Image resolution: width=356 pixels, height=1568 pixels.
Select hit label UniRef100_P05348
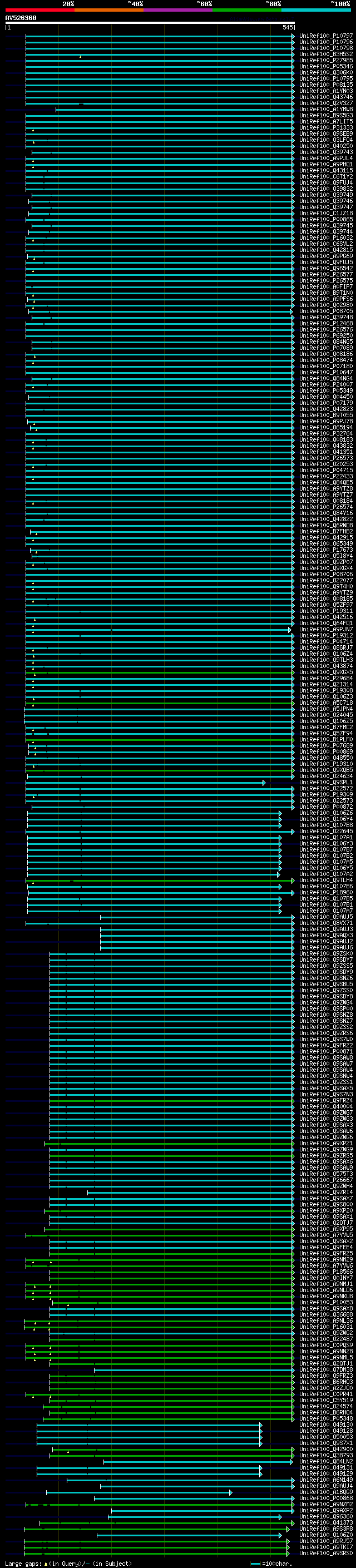click(326, 1418)
